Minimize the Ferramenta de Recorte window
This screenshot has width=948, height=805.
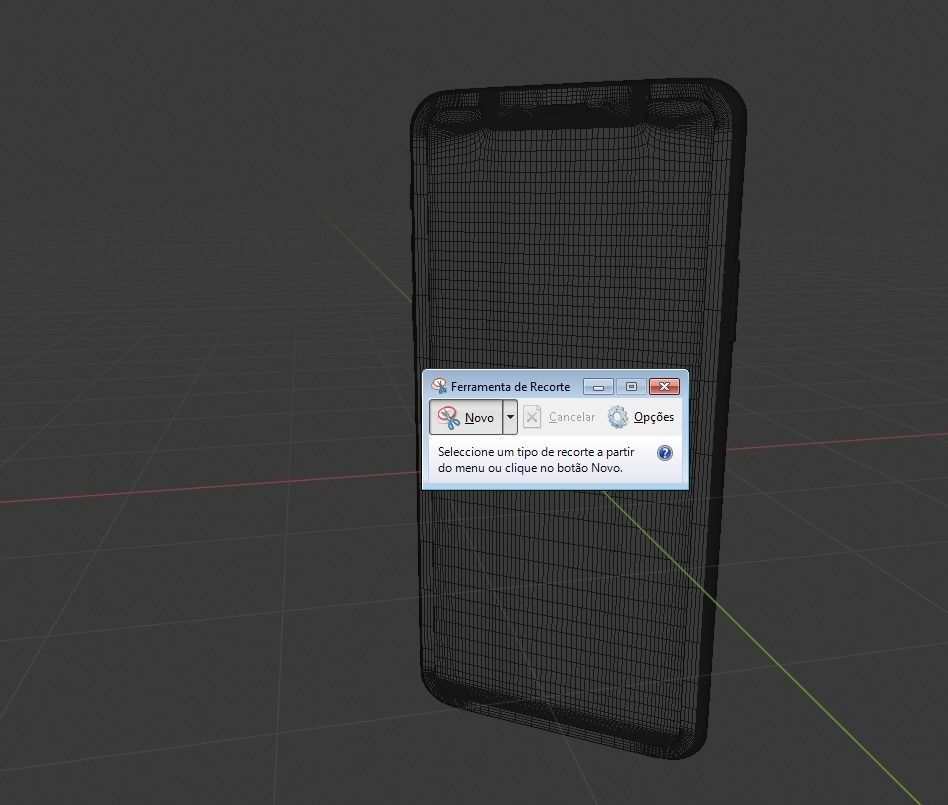599,386
